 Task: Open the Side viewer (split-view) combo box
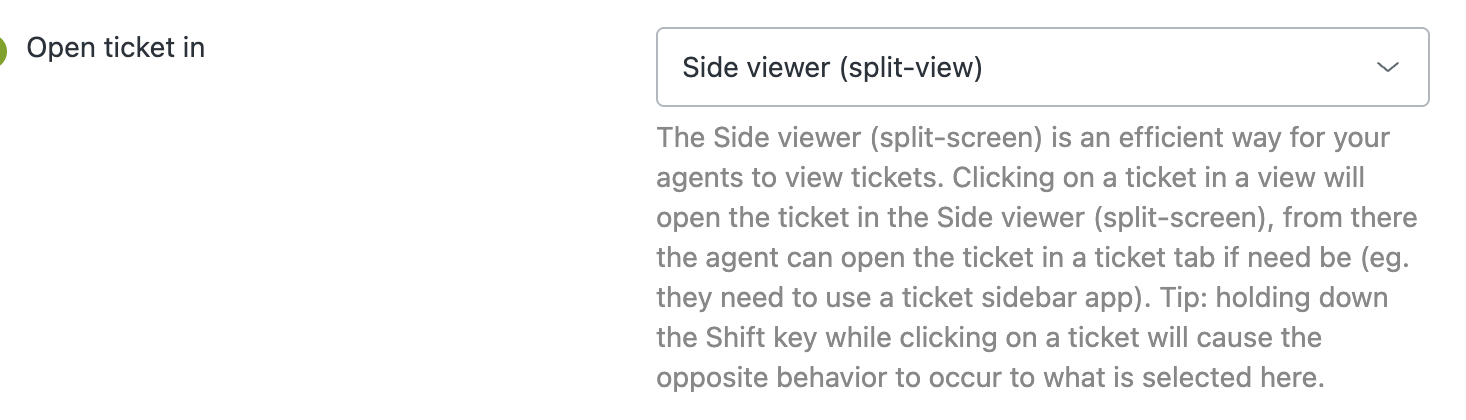(x=1042, y=67)
